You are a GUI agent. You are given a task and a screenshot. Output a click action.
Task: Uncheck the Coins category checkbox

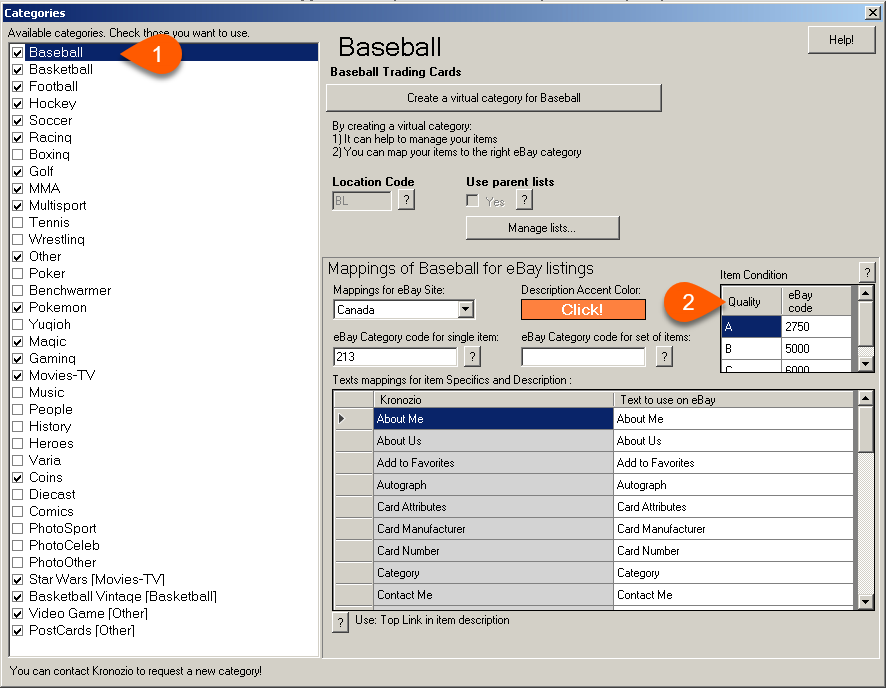click(18, 478)
